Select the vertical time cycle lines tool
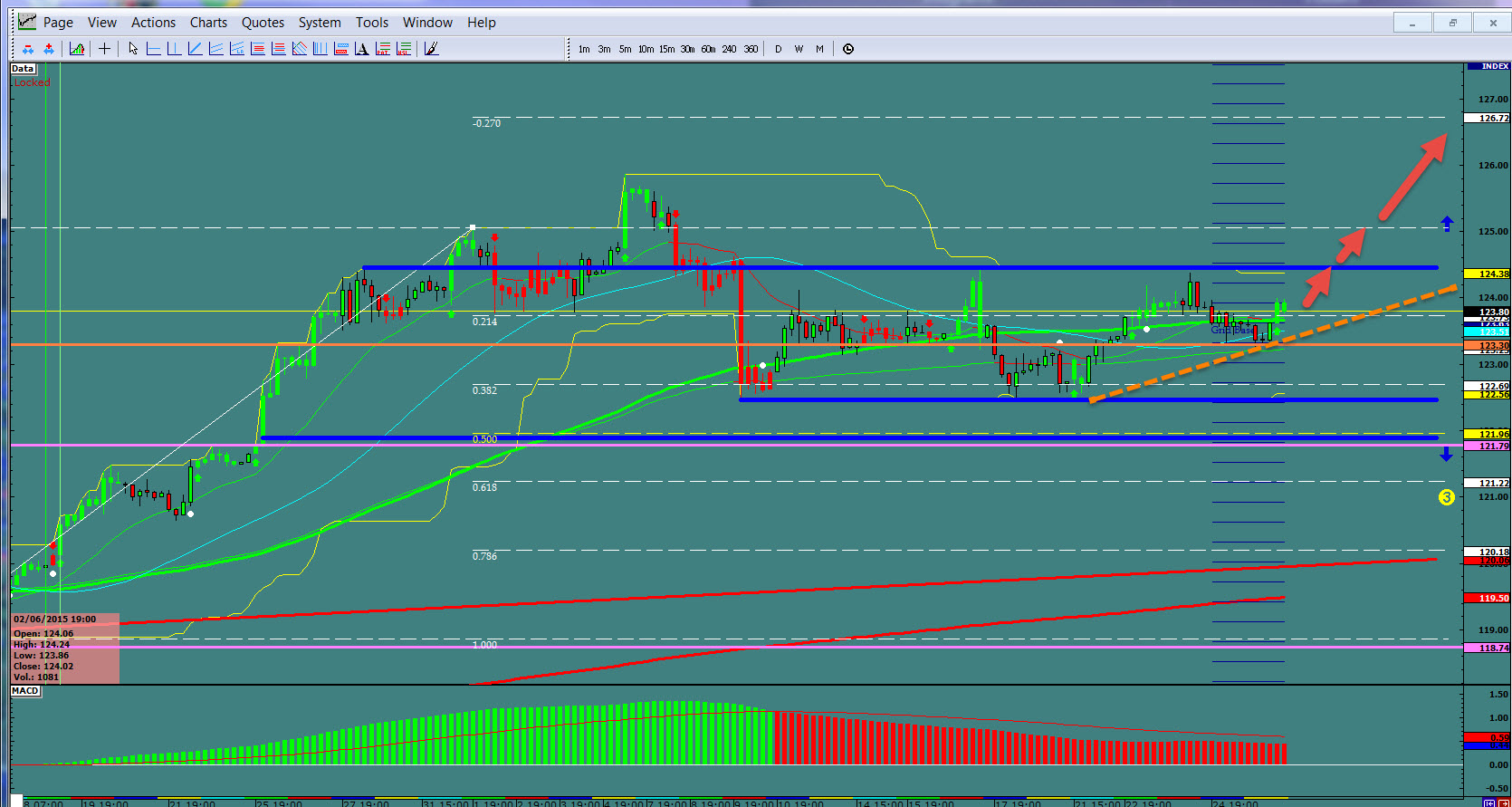This screenshot has height=807, width=1512. click(320, 49)
